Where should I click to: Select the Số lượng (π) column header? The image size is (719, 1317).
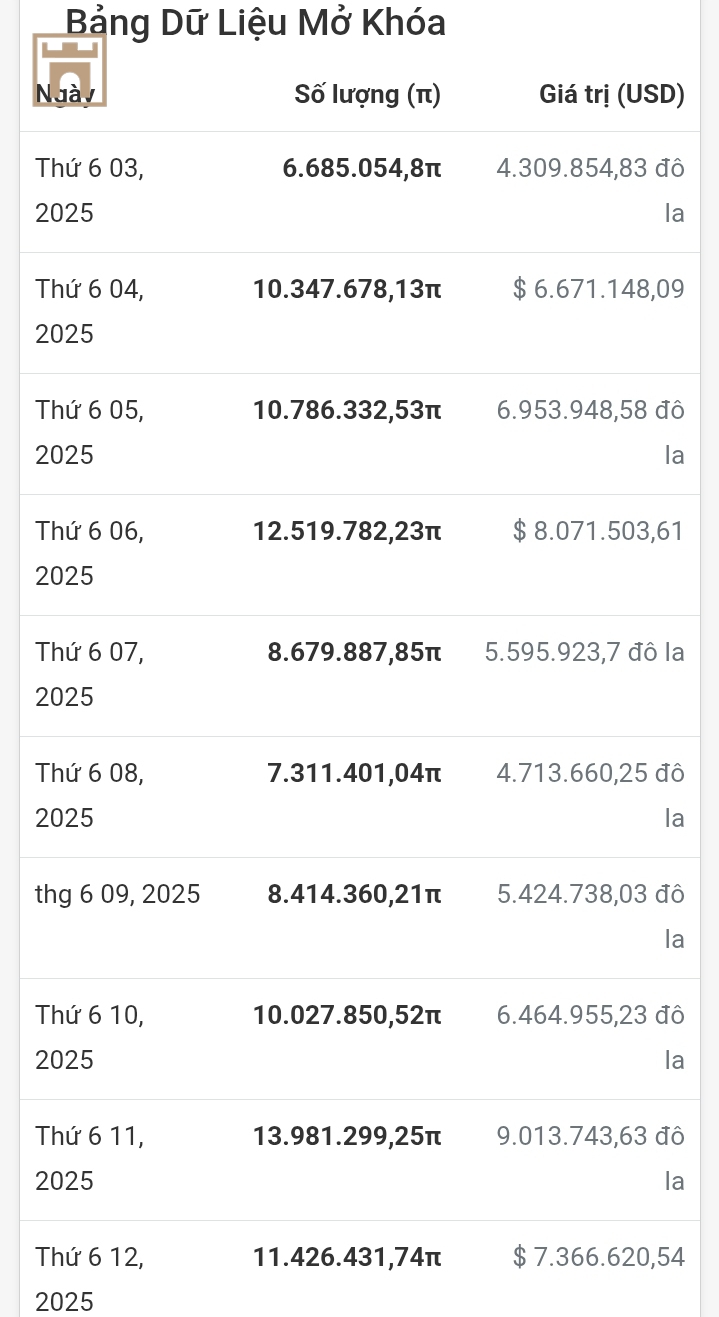pos(368,95)
